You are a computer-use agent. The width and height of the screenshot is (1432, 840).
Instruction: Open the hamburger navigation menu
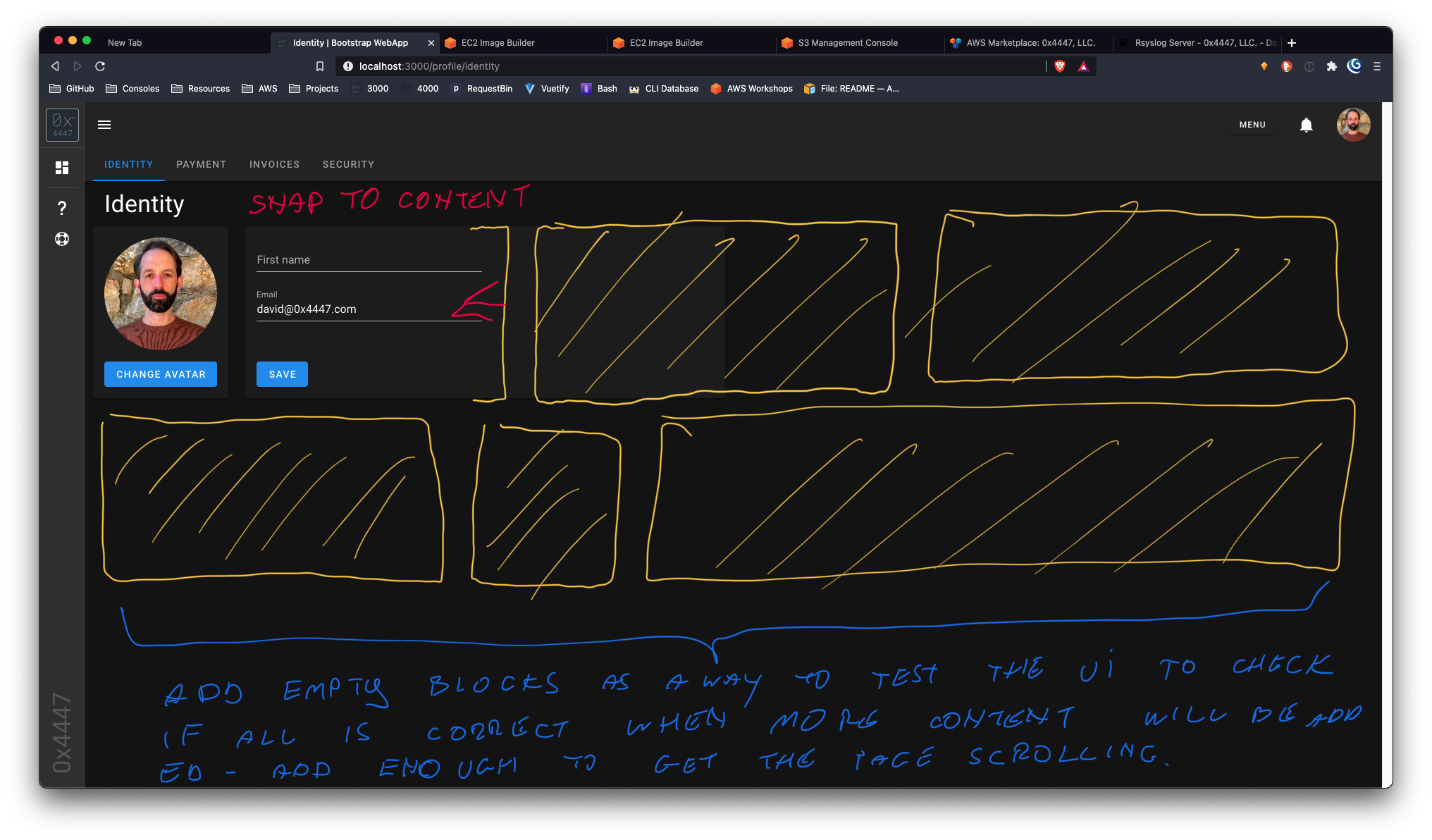pyautogui.click(x=104, y=125)
